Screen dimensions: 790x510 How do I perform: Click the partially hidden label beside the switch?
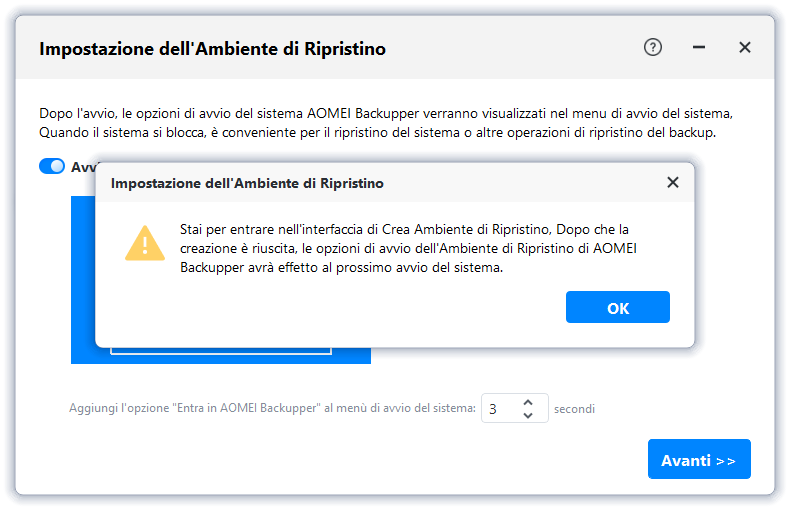[x=82, y=167]
